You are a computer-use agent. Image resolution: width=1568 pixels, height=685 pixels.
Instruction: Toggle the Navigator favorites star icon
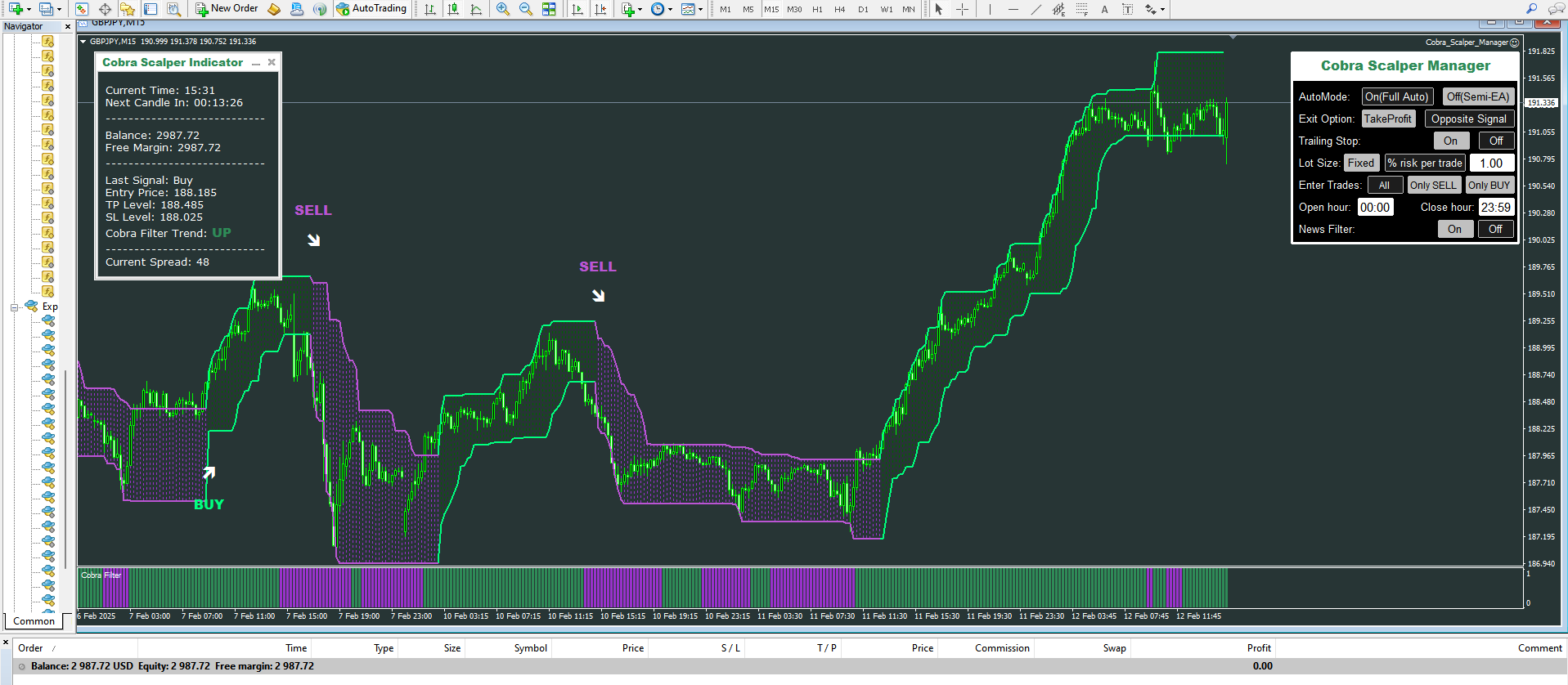(x=128, y=9)
